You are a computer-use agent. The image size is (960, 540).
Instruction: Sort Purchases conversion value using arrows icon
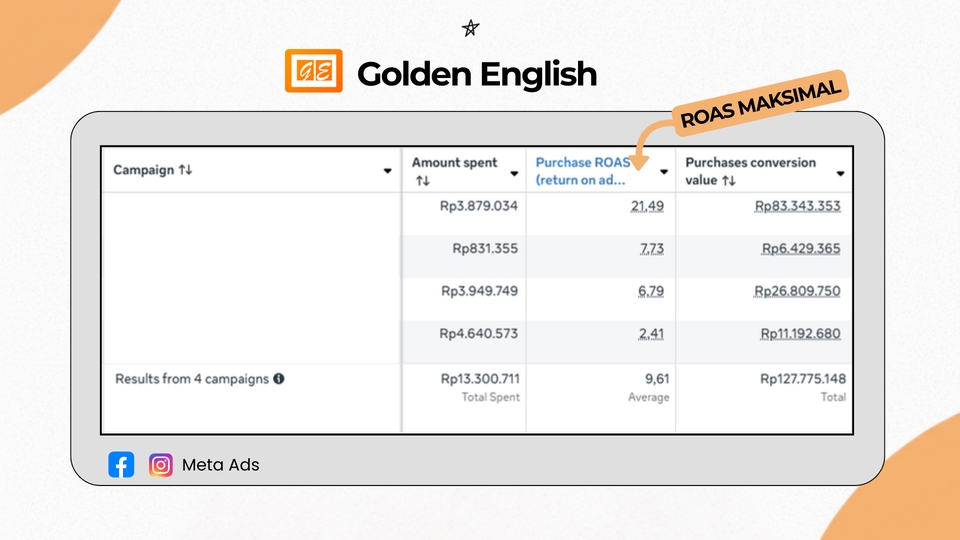tap(729, 181)
